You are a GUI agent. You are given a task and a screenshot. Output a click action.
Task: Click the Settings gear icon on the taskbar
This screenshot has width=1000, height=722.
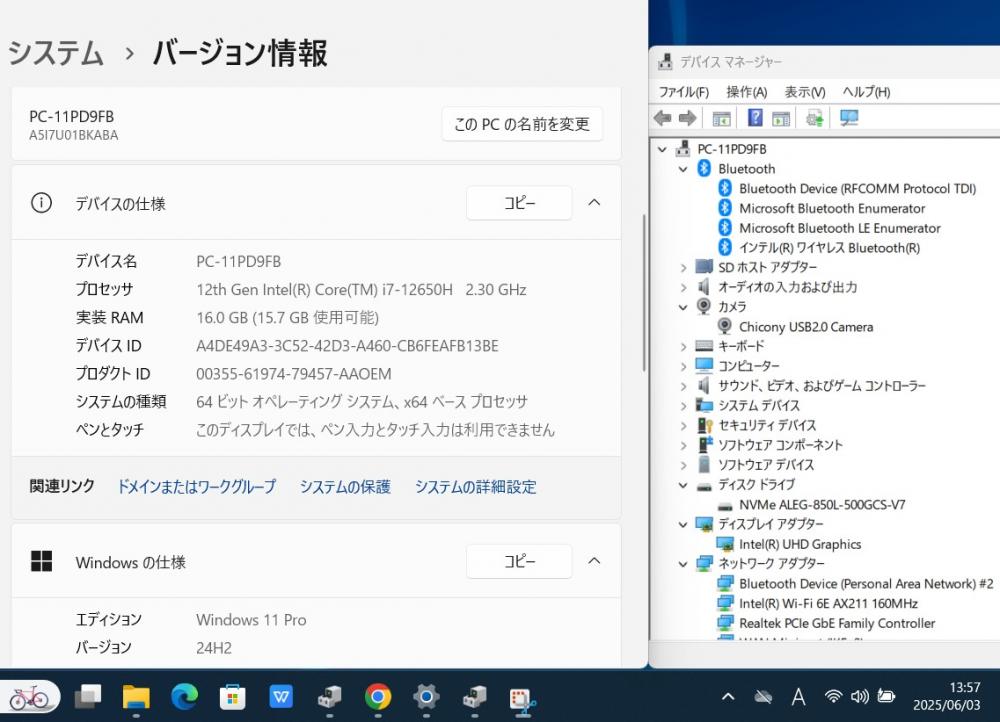(426, 696)
